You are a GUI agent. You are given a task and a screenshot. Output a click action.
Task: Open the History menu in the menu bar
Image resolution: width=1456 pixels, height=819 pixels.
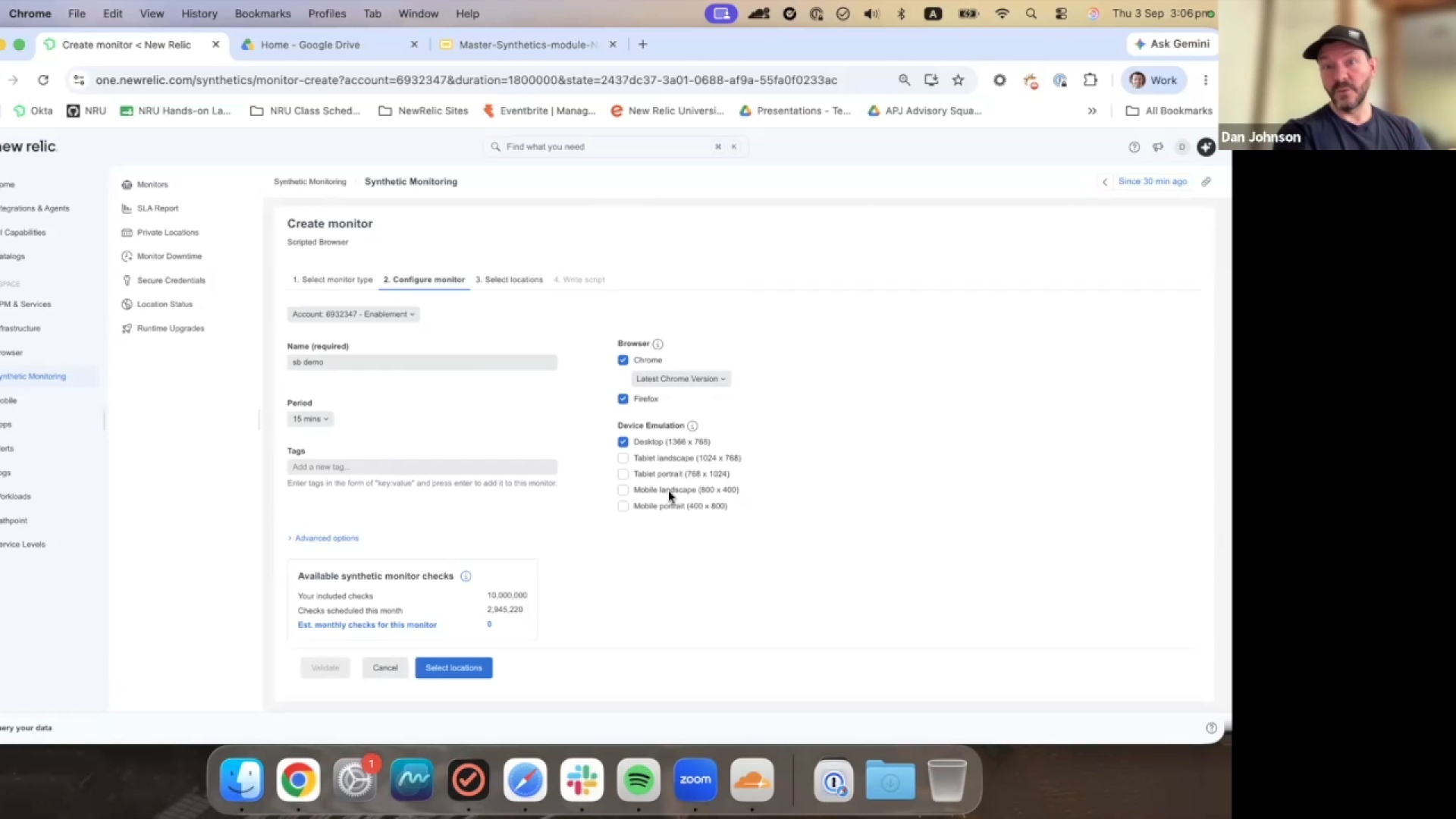199,14
